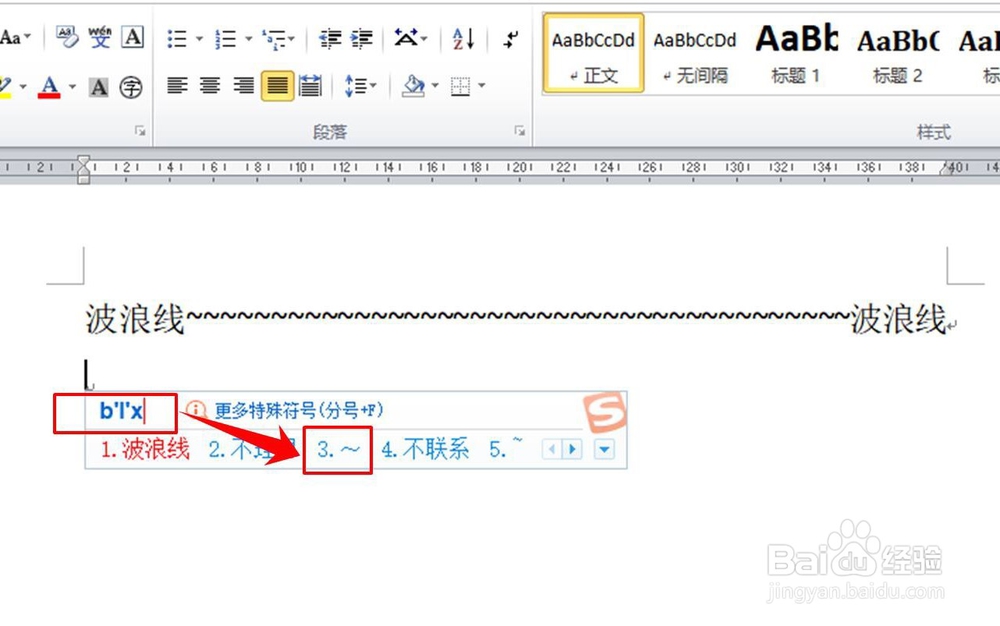Apply multilevel list formatting
Viewport: 1000px width, 626px height.
click(x=275, y=39)
